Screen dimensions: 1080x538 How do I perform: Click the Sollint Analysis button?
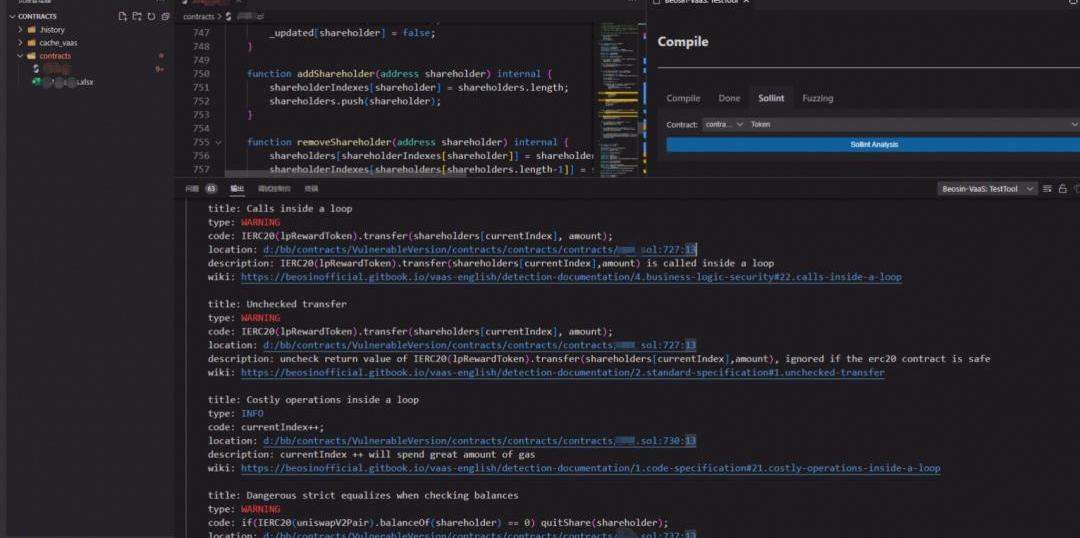[x=873, y=145]
